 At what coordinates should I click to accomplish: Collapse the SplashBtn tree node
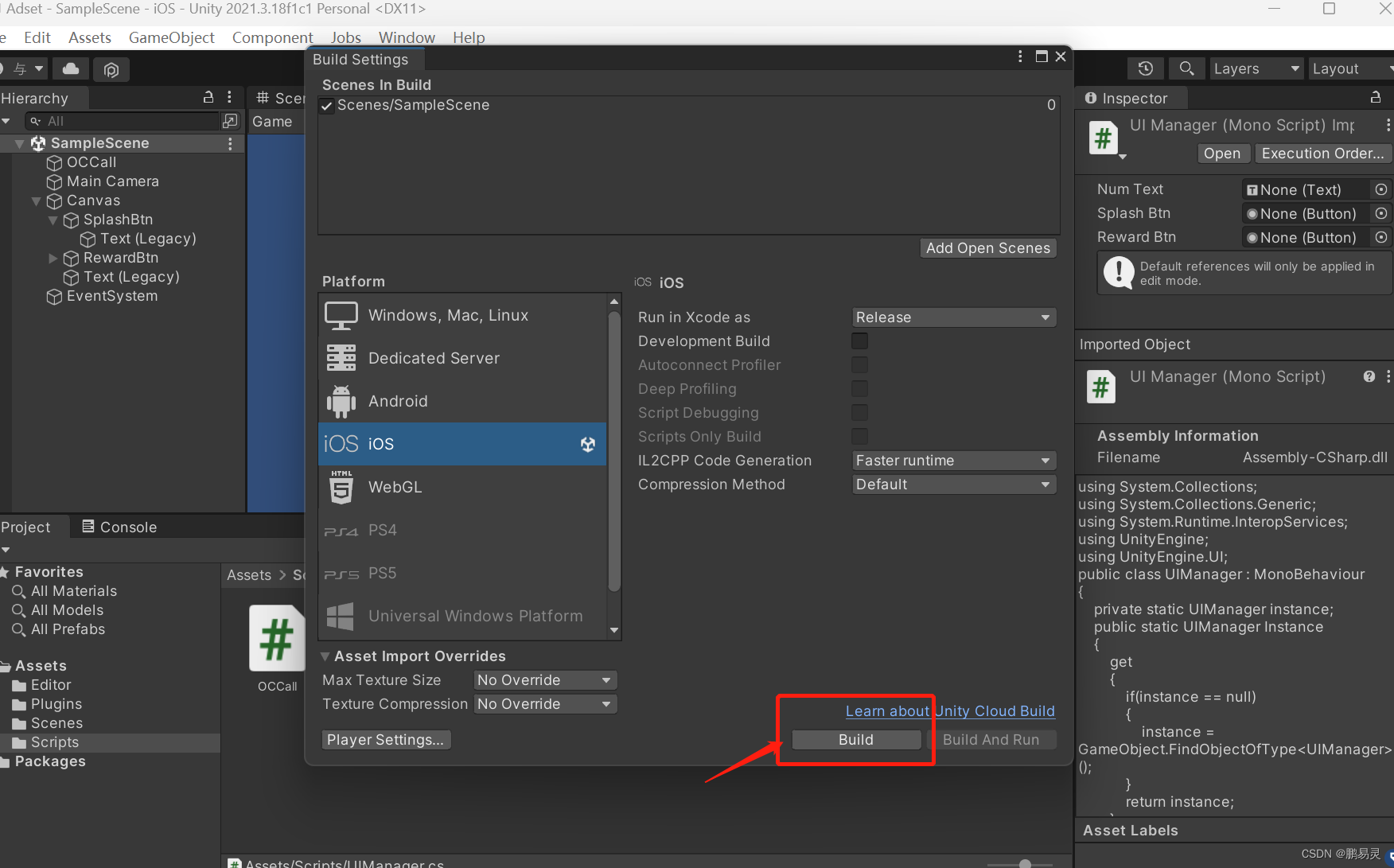pos(53,220)
